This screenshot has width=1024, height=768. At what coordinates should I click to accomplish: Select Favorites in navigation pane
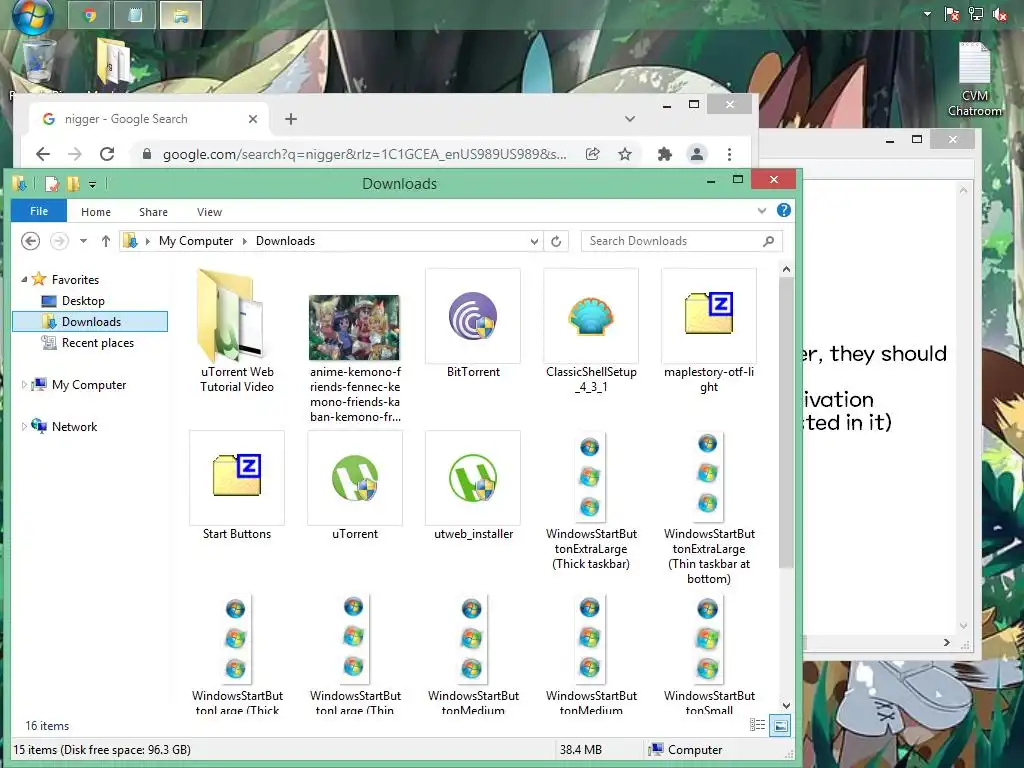tap(75, 280)
